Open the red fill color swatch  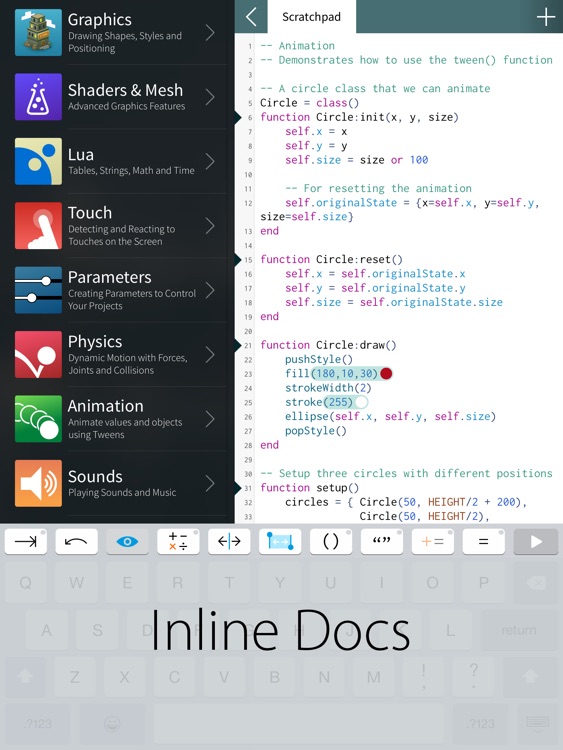386,374
